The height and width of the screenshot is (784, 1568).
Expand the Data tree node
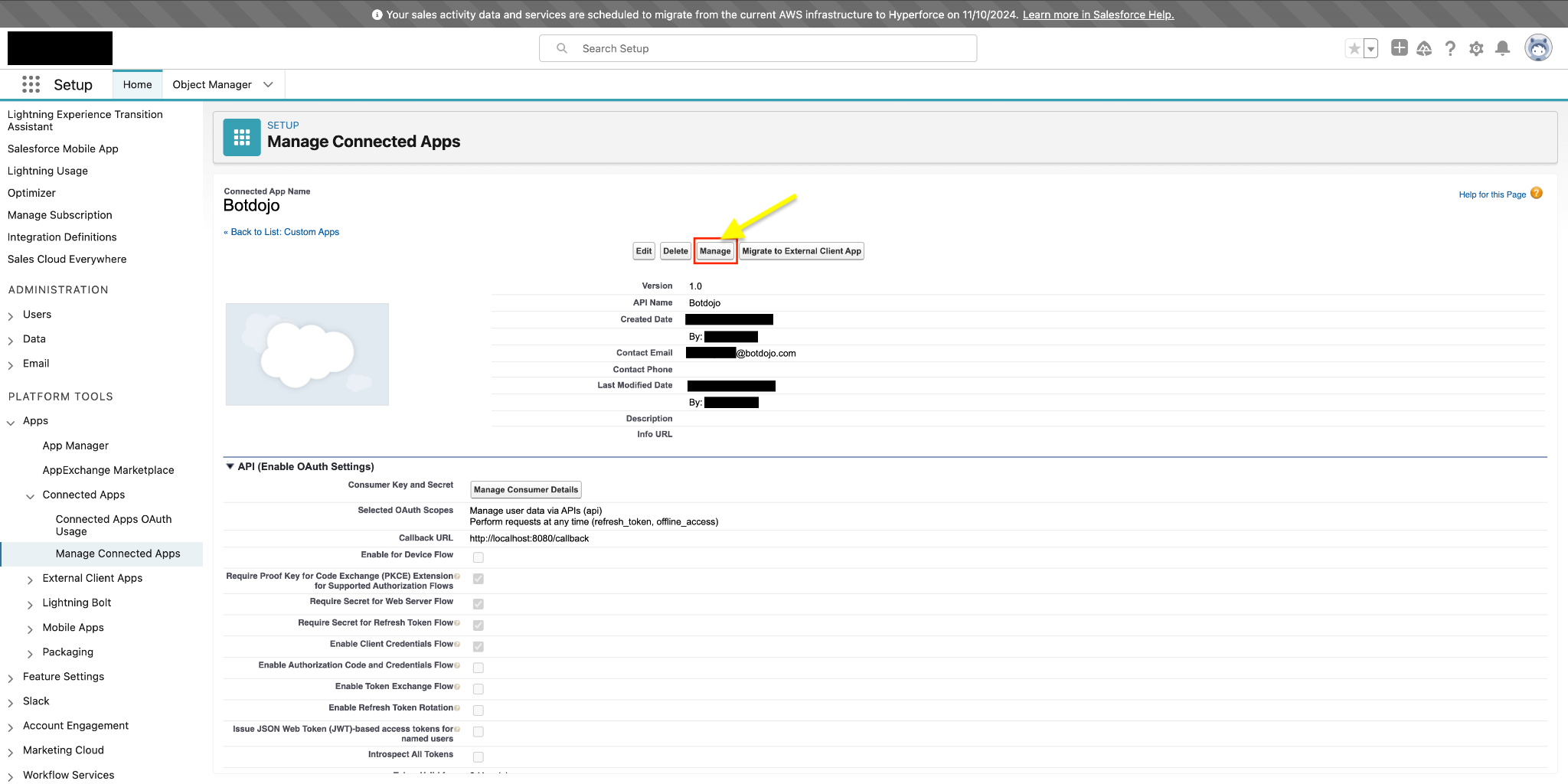pyautogui.click(x=11, y=340)
